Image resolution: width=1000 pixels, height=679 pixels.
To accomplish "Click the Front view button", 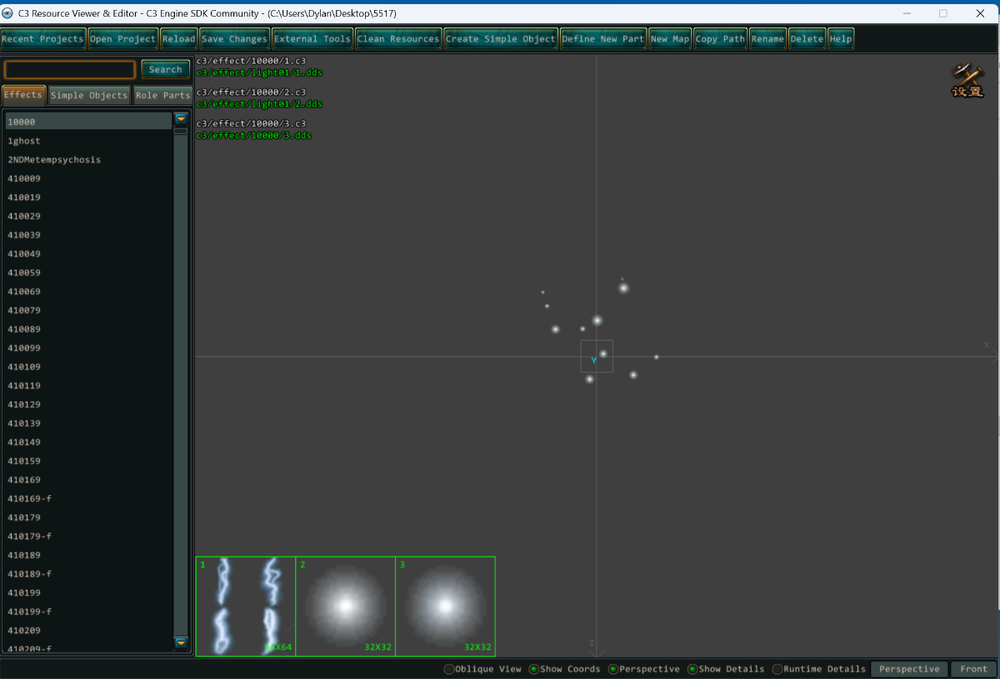I will 973,669.
